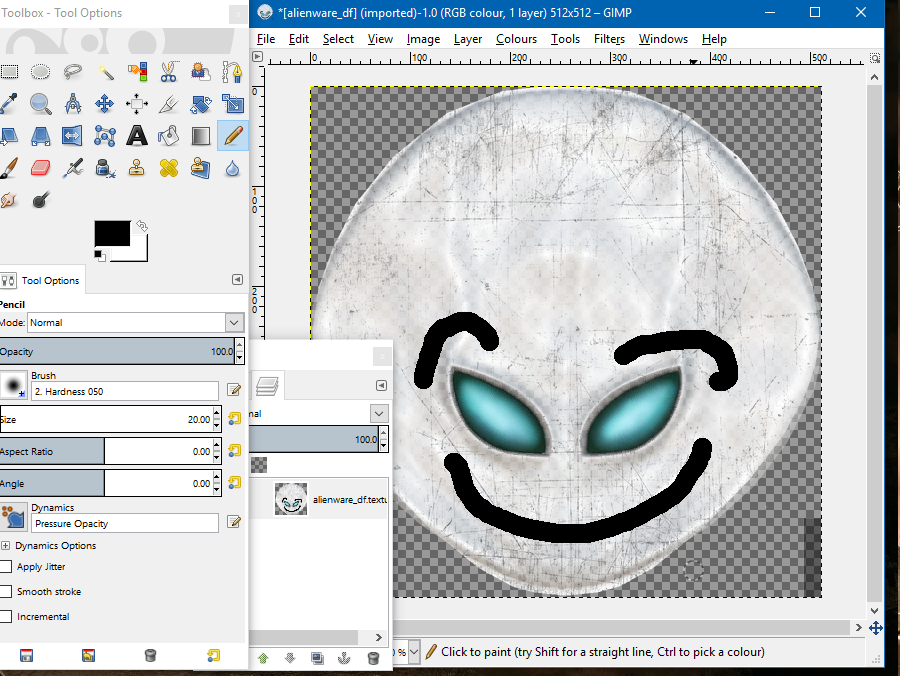This screenshot has width=900, height=676.
Task: Select the Scissors Select tool
Action: pos(169,72)
